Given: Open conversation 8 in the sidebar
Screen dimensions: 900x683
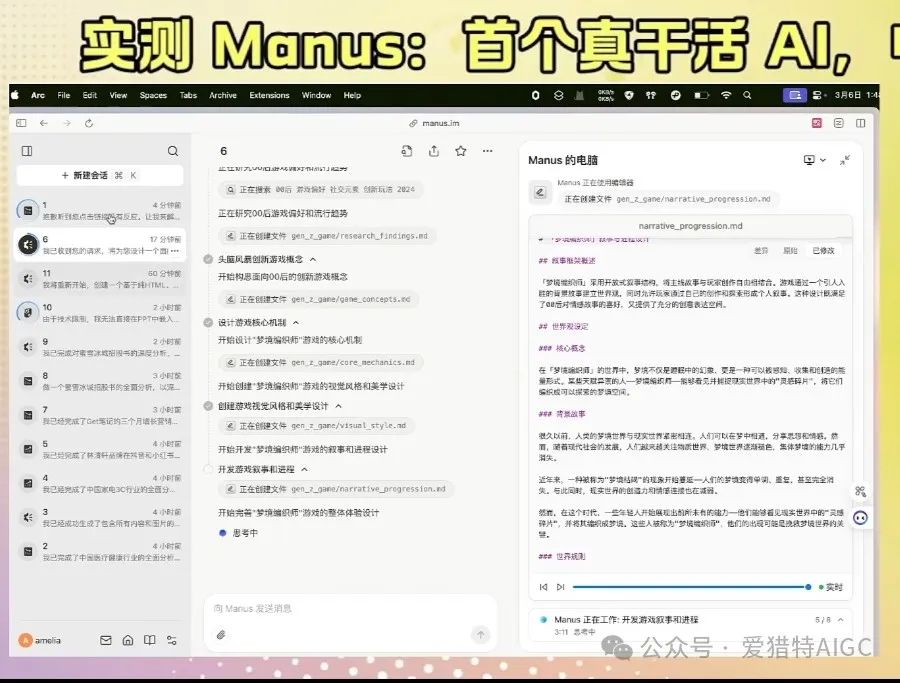Looking at the screenshot, I should pos(100,381).
